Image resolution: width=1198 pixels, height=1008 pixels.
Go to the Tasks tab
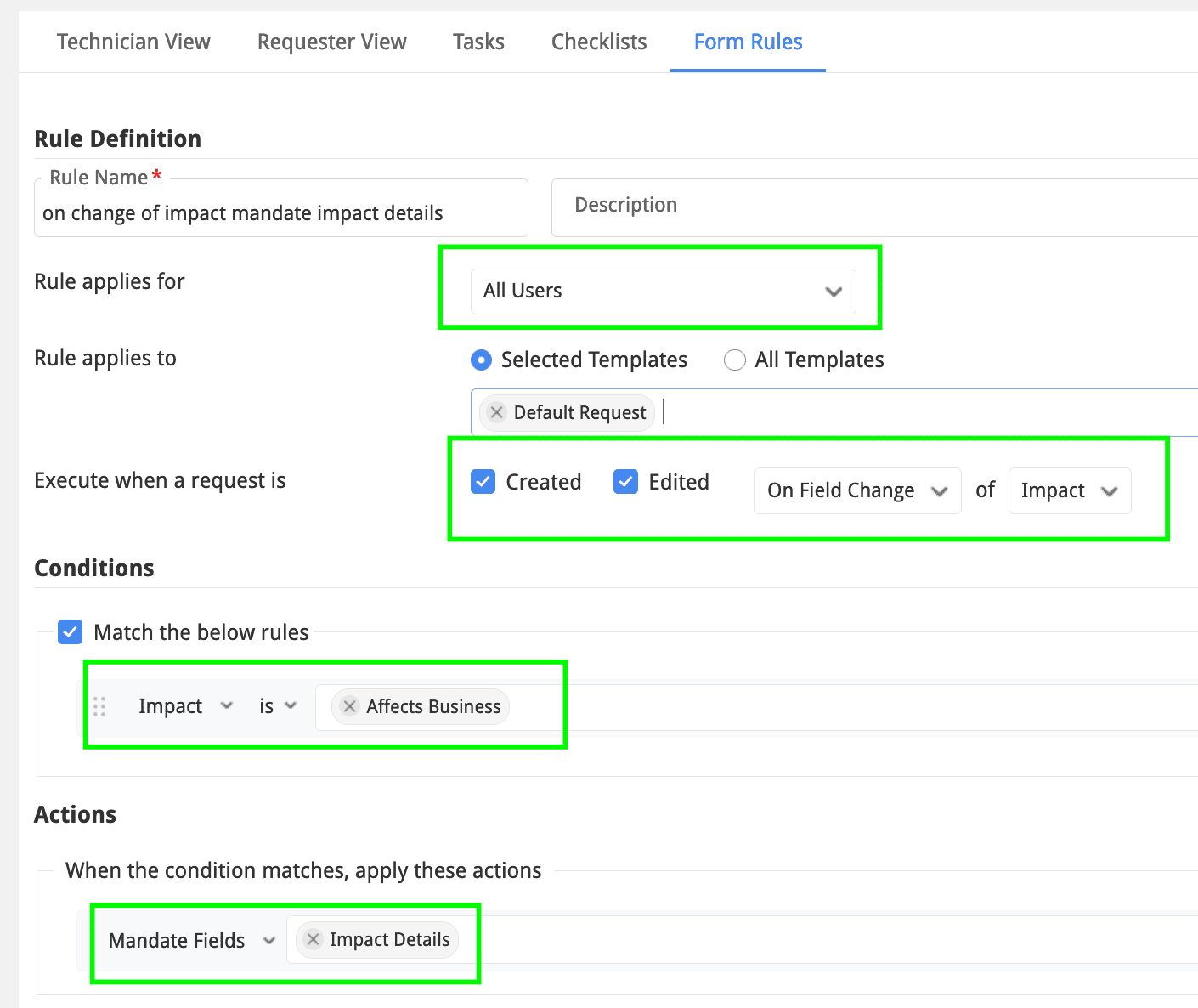pos(478,42)
